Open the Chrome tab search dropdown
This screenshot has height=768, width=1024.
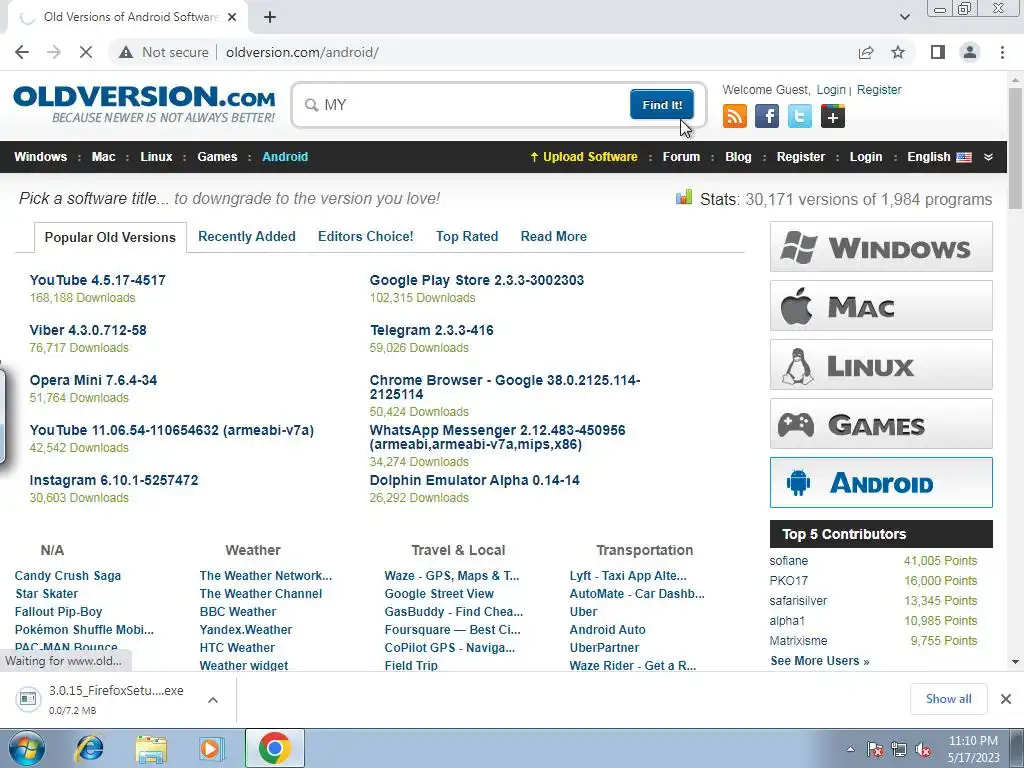904,17
